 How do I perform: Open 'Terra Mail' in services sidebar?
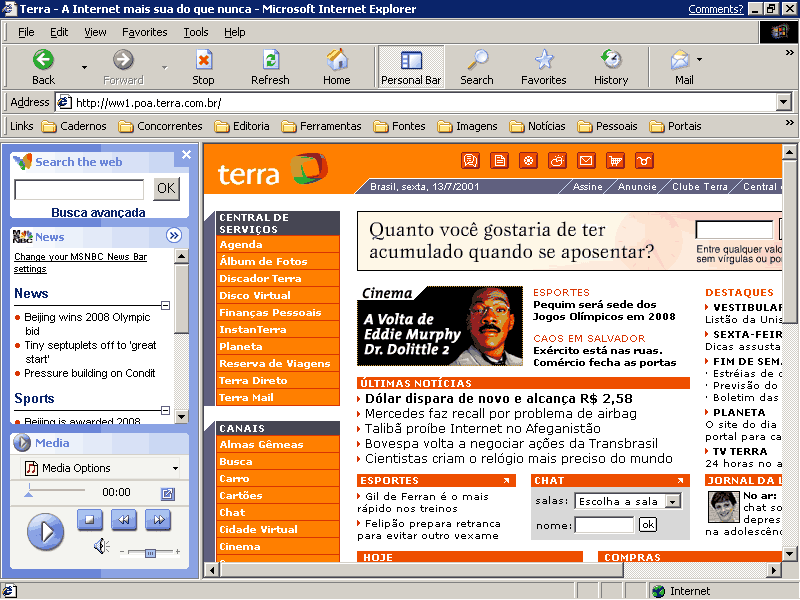click(246, 397)
